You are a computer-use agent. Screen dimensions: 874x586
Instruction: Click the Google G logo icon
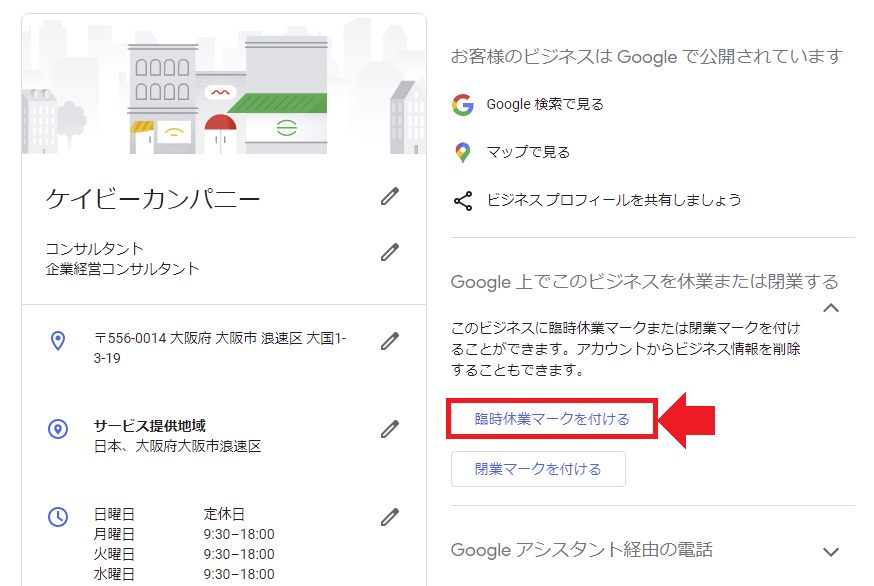pyautogui.click(x=463, y=105)
